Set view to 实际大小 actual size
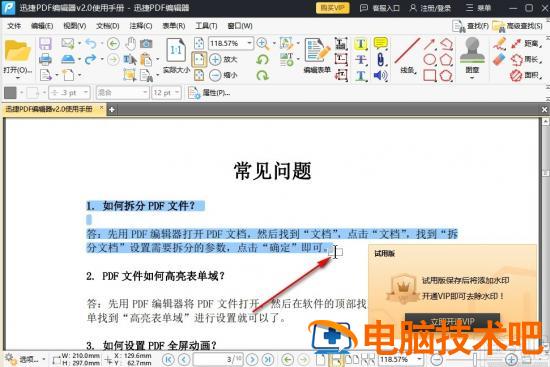 click(x=176, y=55)
